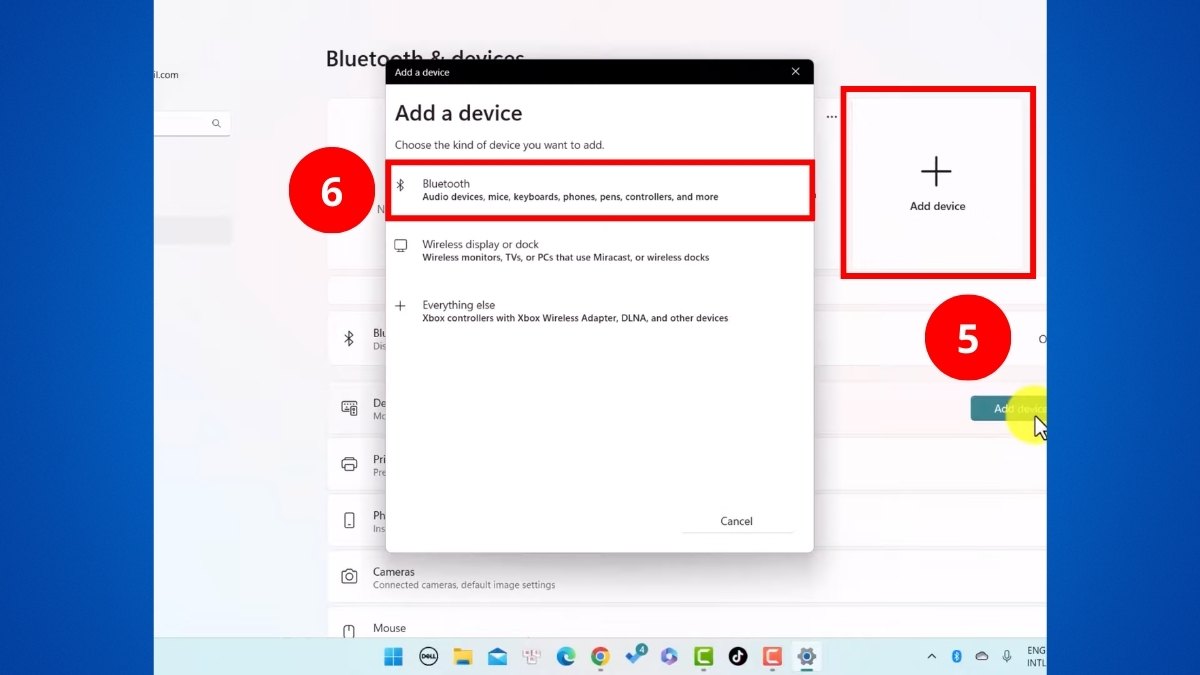This screenshot has width=1200, height=675.
Task: Toggle the microphone in the system tray
Action: coord(1006,657)
